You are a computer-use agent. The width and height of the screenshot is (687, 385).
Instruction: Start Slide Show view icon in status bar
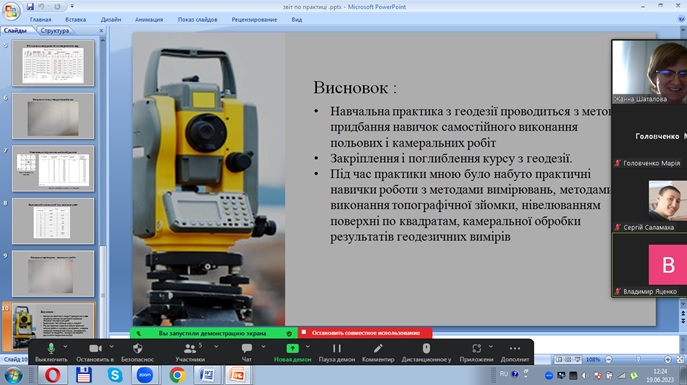pos(577,360)
